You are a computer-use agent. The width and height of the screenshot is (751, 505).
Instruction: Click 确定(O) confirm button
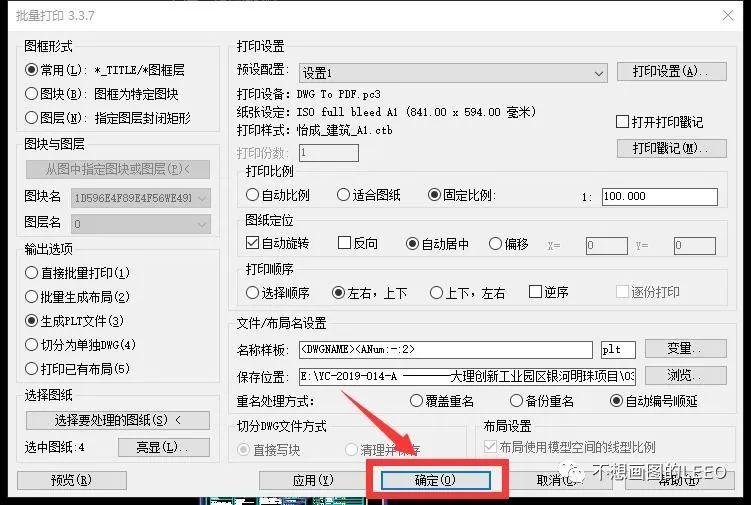(x=435, y=480)
